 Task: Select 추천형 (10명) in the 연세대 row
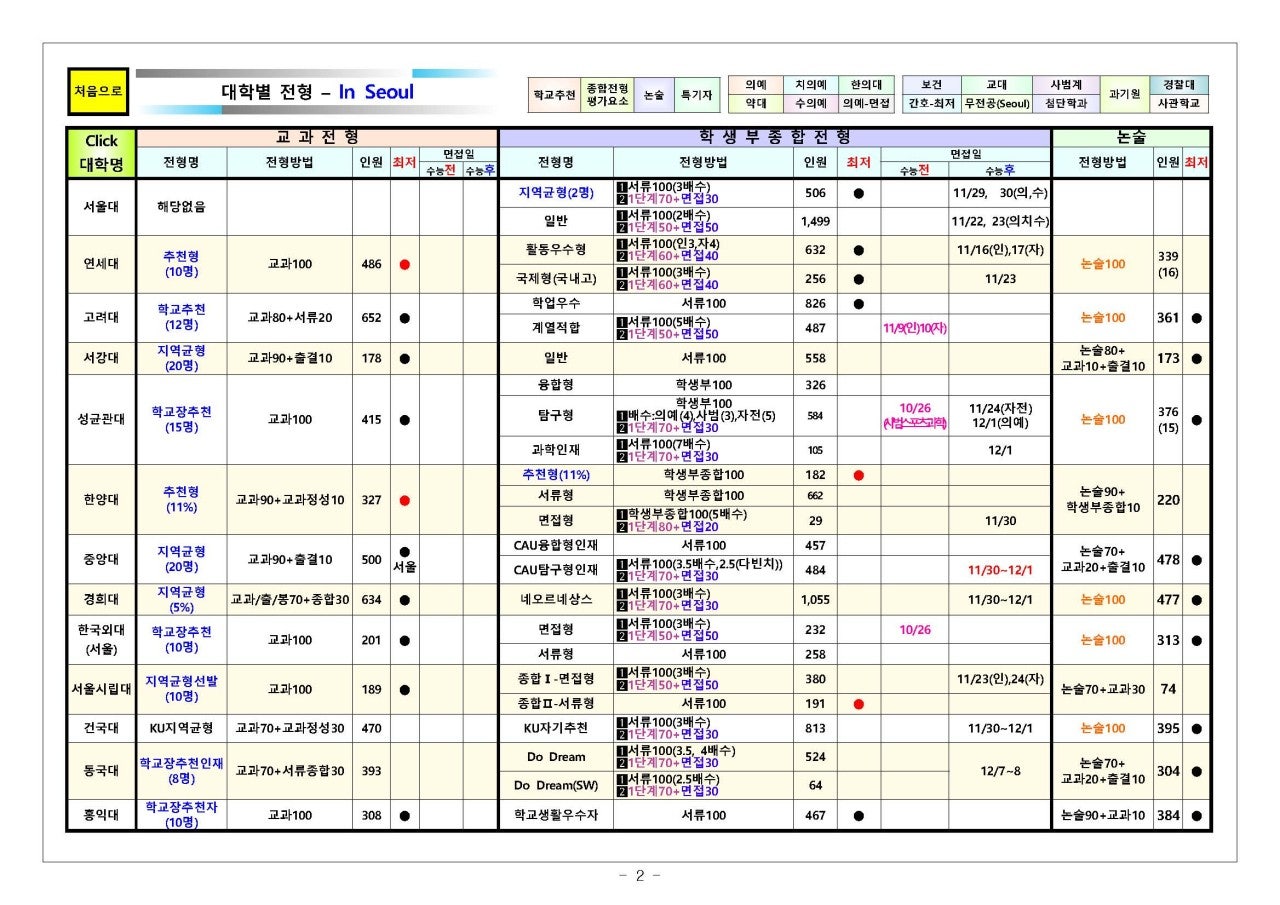pos(181,265)
